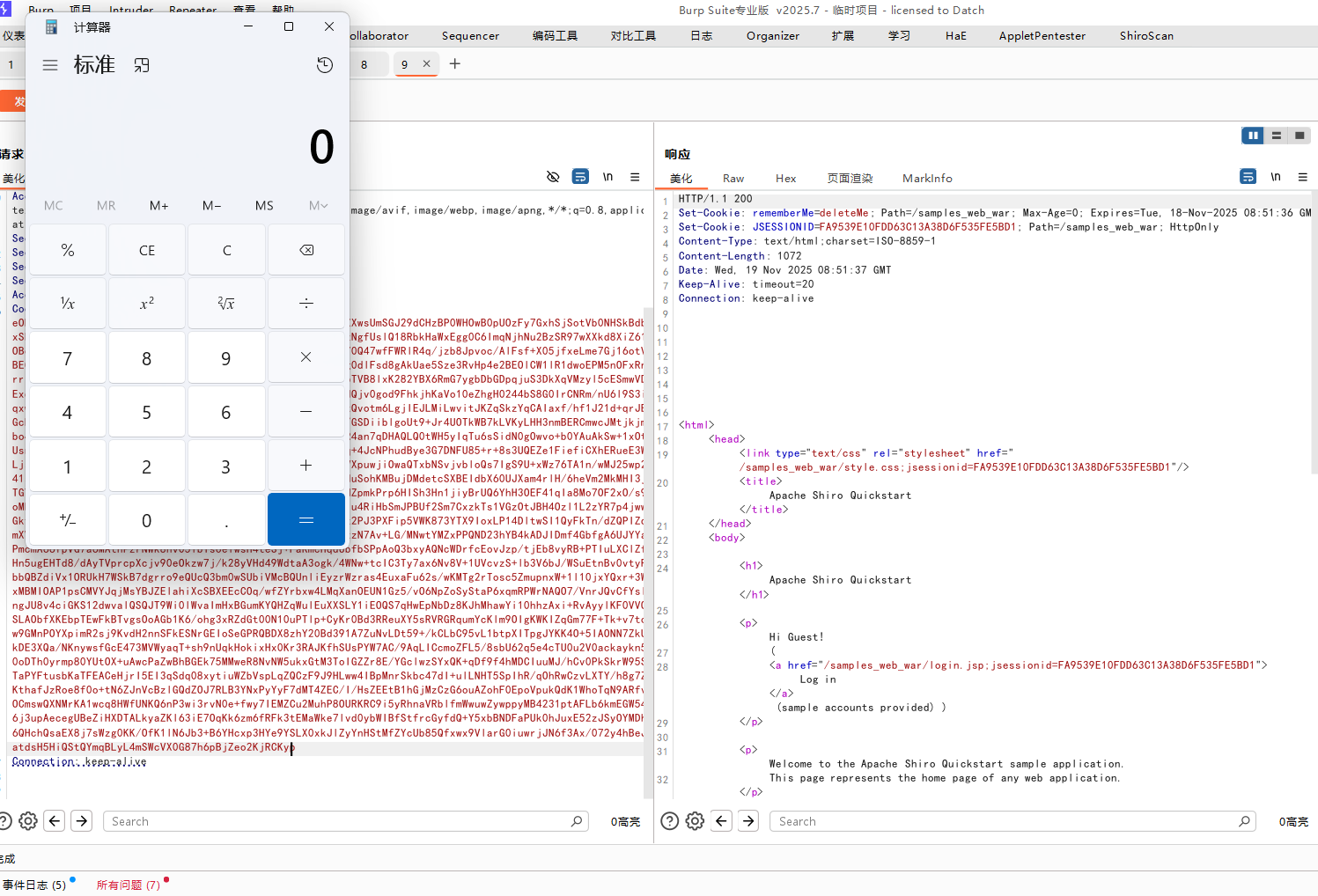The width and height of the screenshot is (1318, 896).
Task: Select combined tabbed layout view button
Action: (x=1300, y=136)
